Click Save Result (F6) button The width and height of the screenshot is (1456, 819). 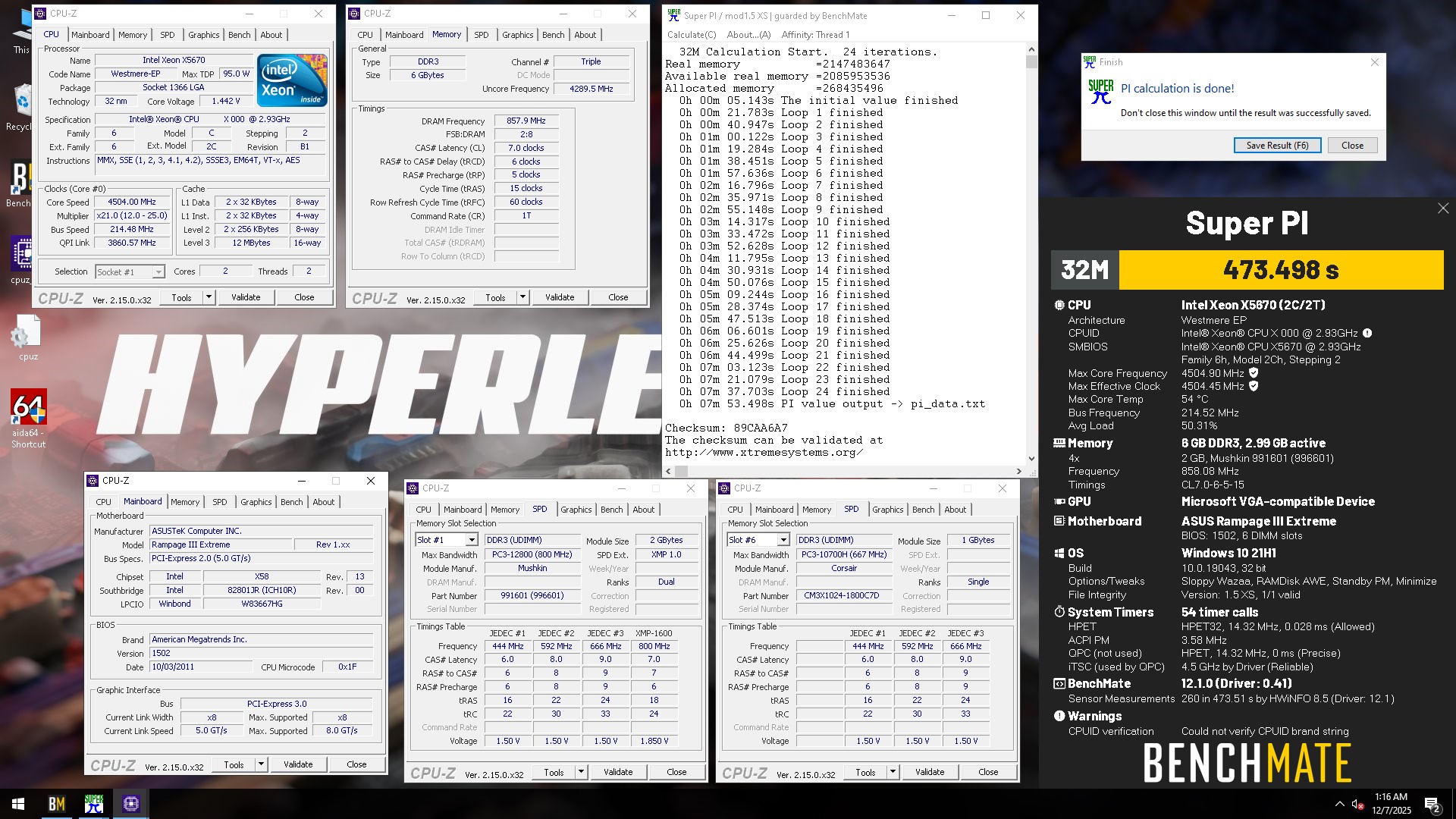coord(1277,146)
